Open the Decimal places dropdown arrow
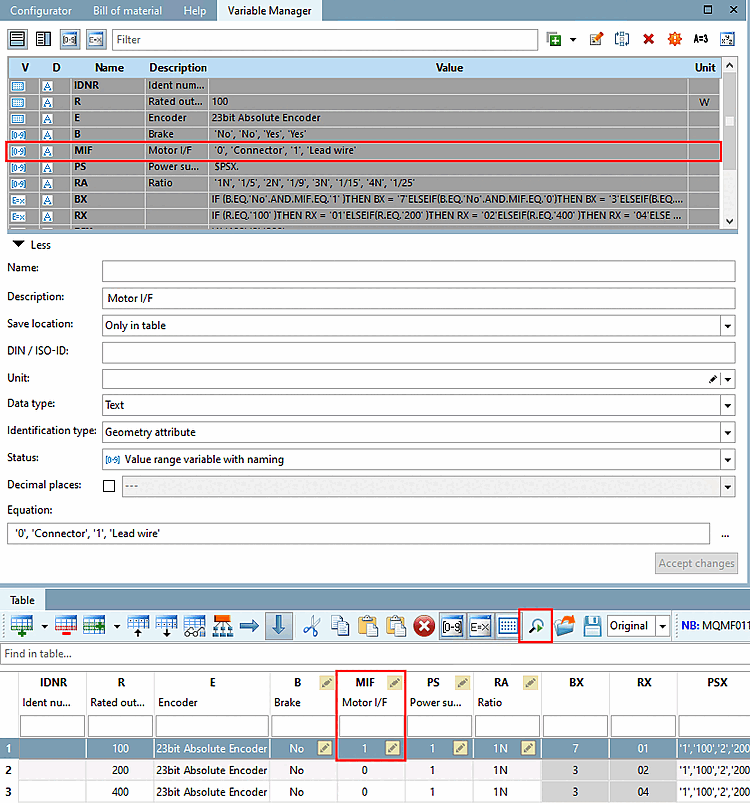750x803 pixels. click(727, 487)
